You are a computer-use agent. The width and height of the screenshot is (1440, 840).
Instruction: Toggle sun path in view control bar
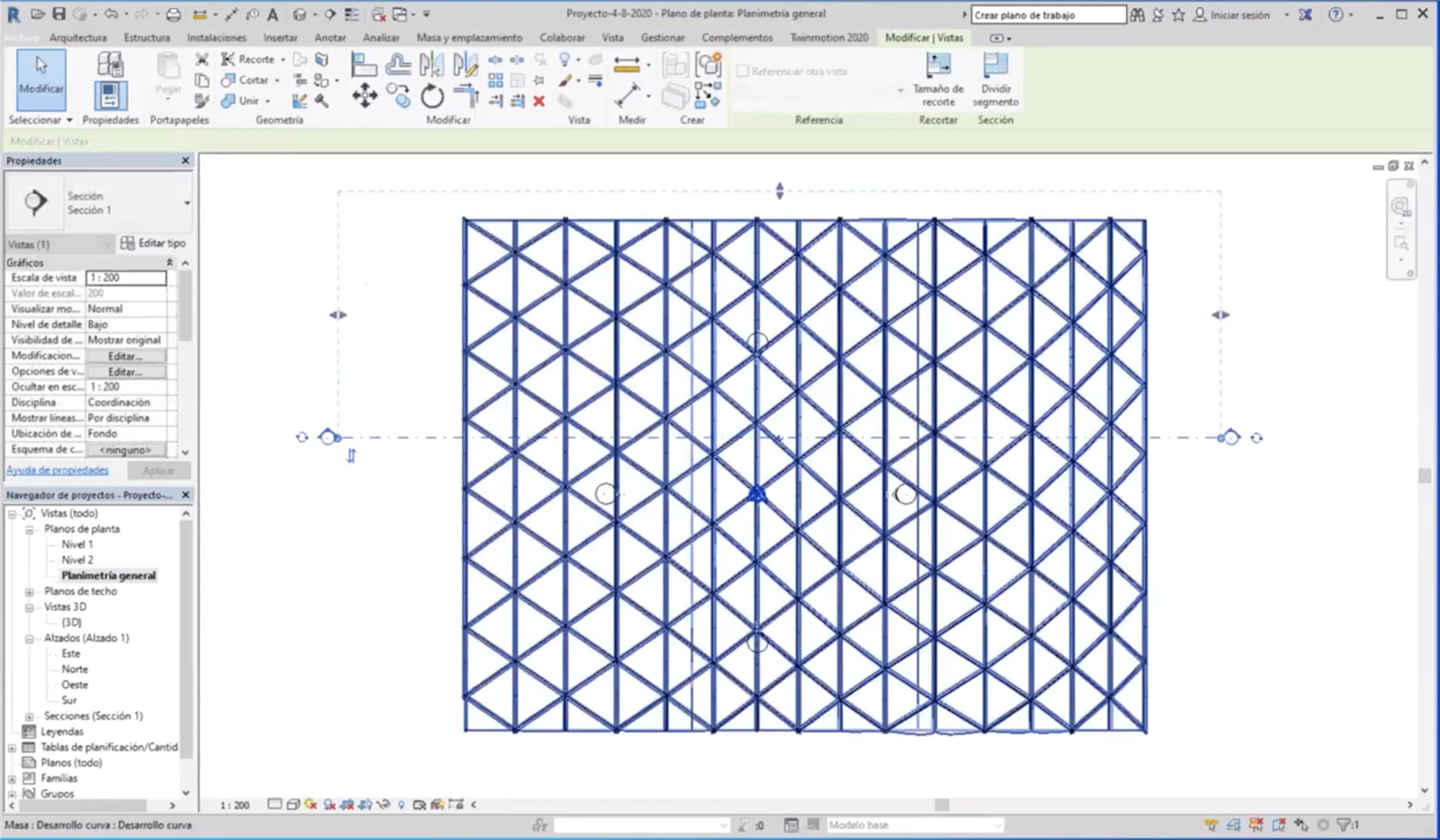[310, 805]
